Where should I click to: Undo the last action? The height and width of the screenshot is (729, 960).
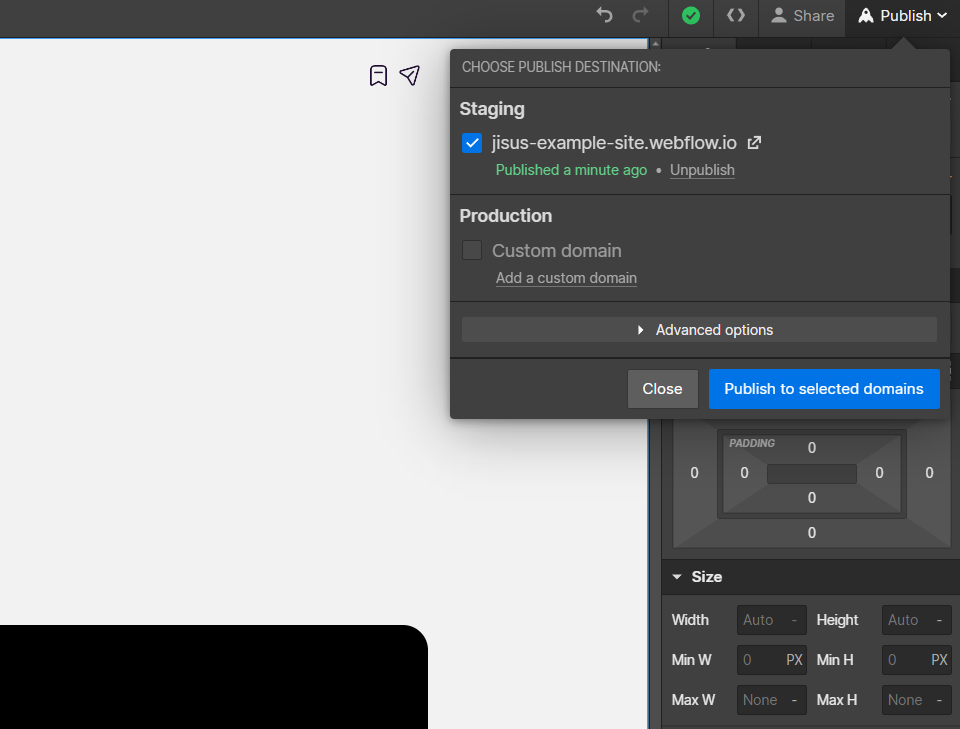tap(604, 15)
